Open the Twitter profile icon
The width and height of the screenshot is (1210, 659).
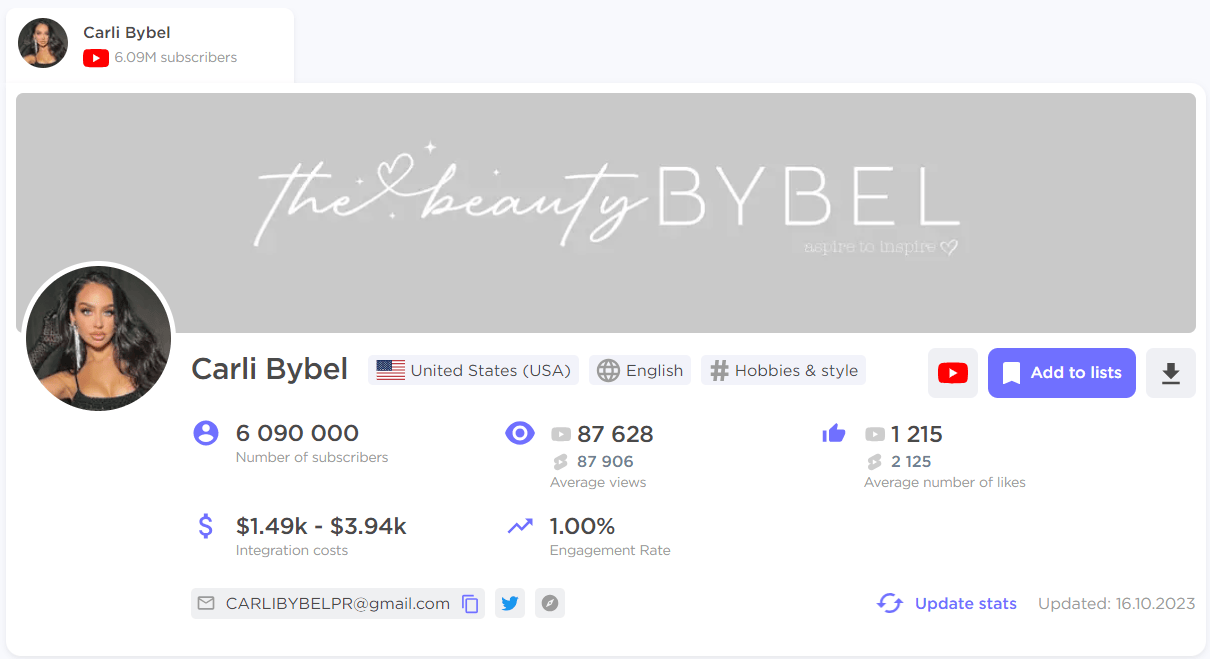[510, 603]
